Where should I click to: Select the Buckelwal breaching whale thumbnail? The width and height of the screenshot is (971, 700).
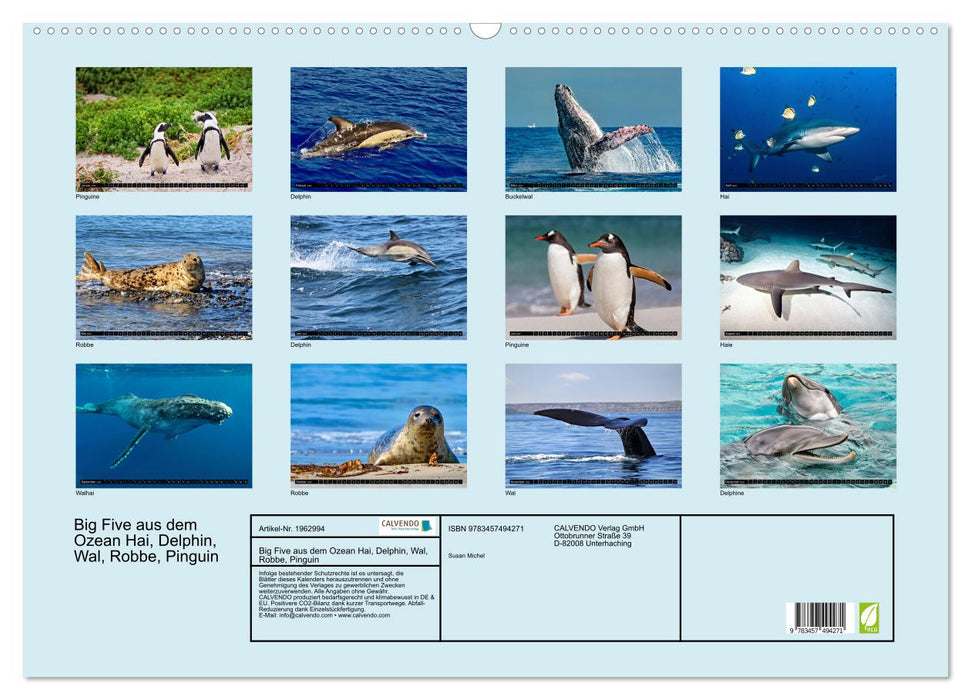point(593,128)
